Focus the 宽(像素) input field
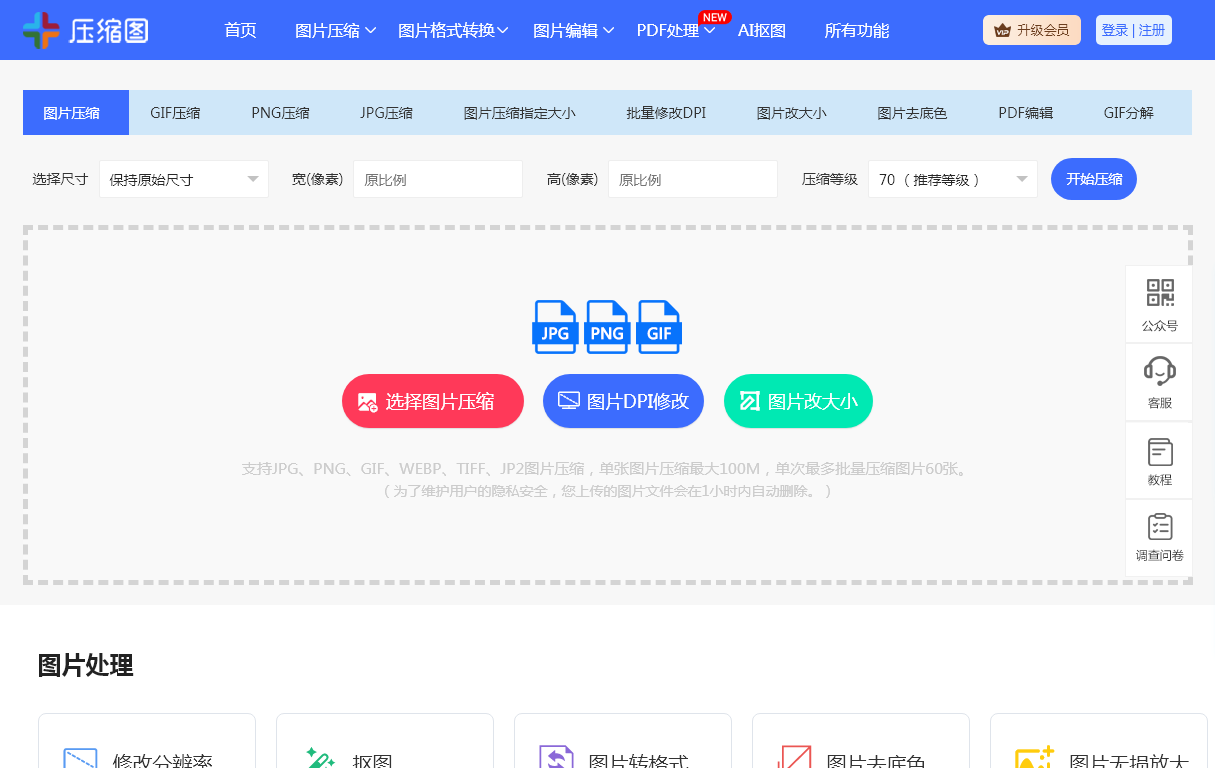The width and height of the screenshot is (1215, 768). coord(437,180)
